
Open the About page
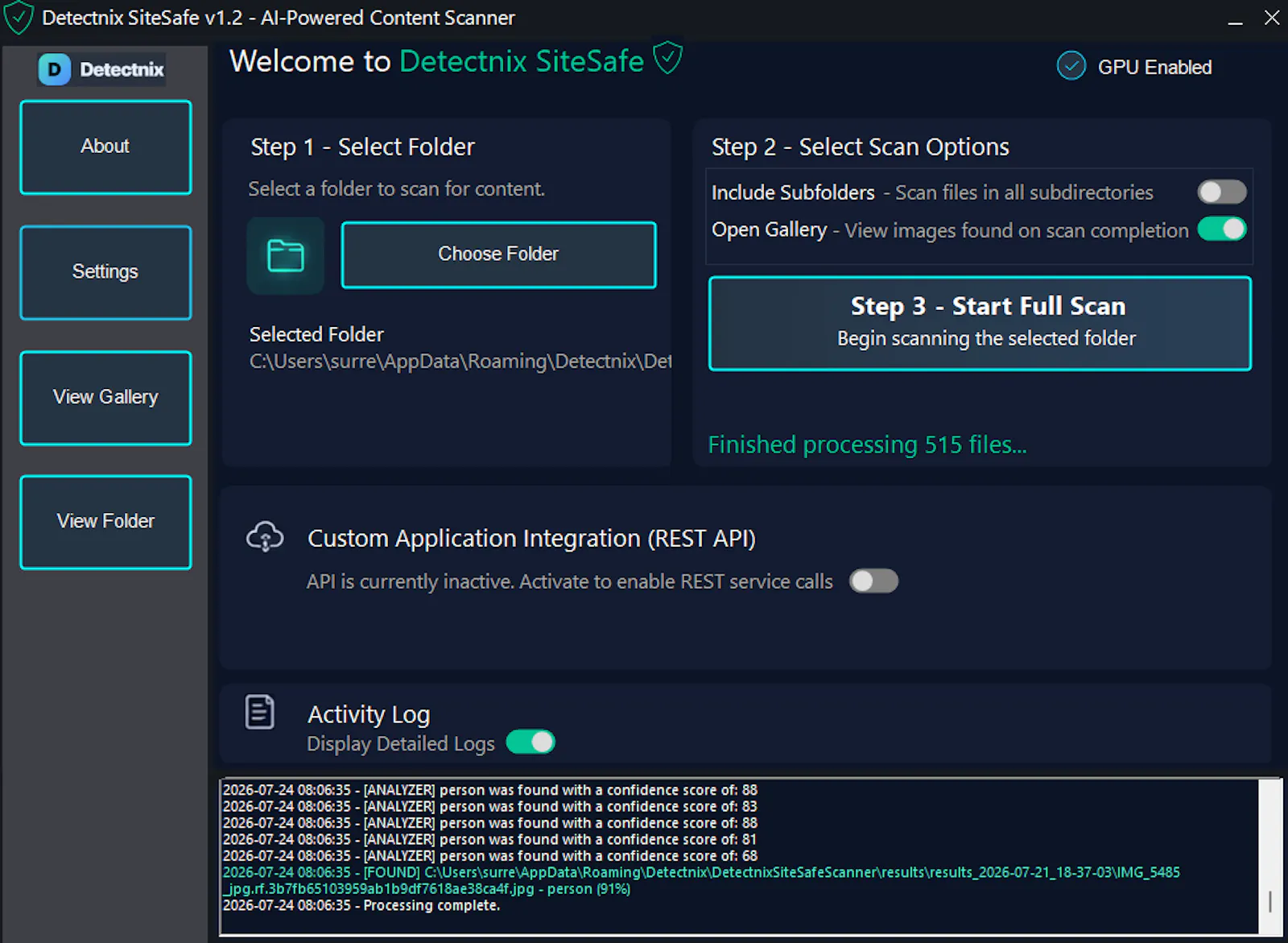pyautogui.click(x=105, y=147)
